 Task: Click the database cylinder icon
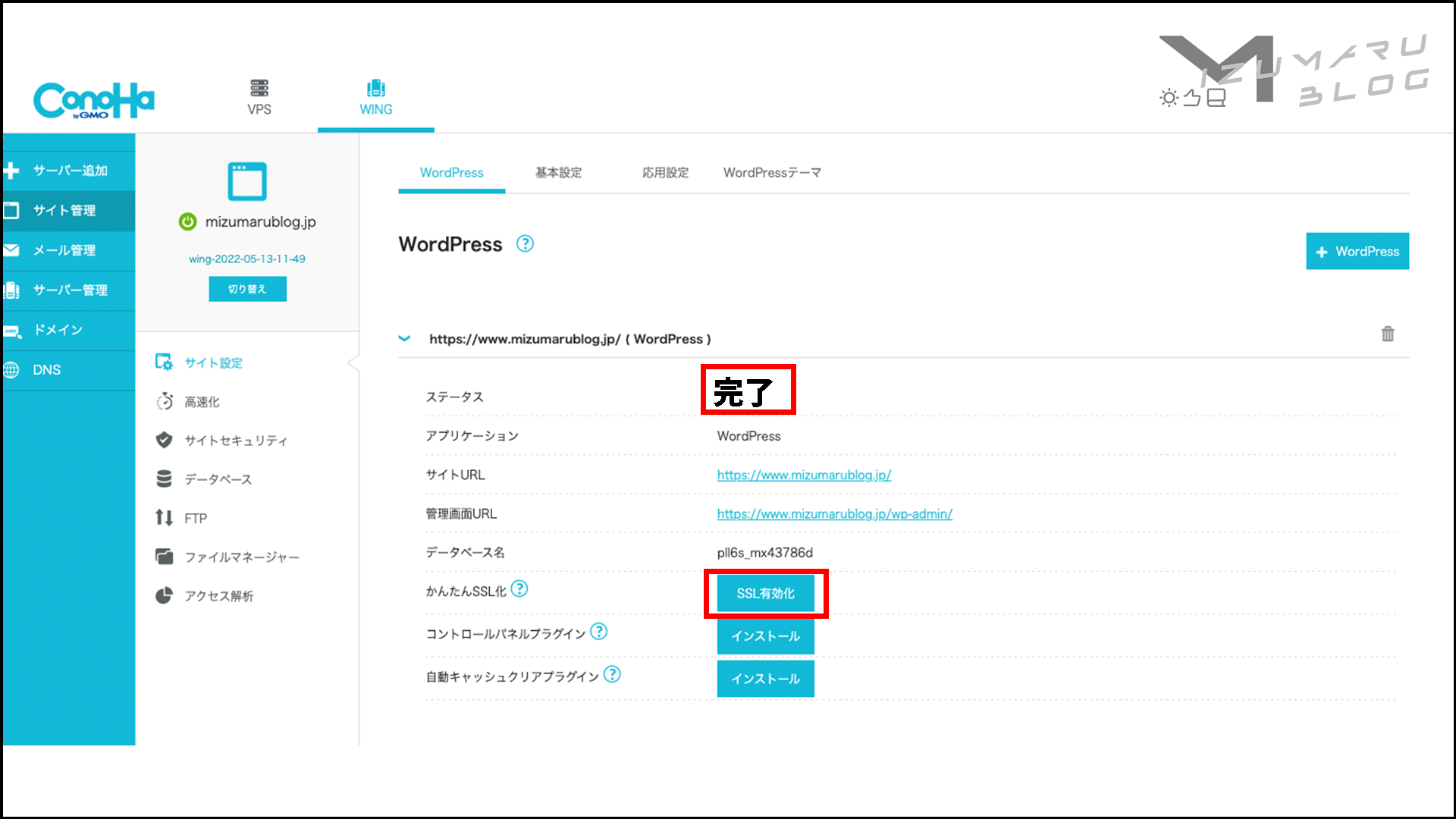tap(164, 479)
